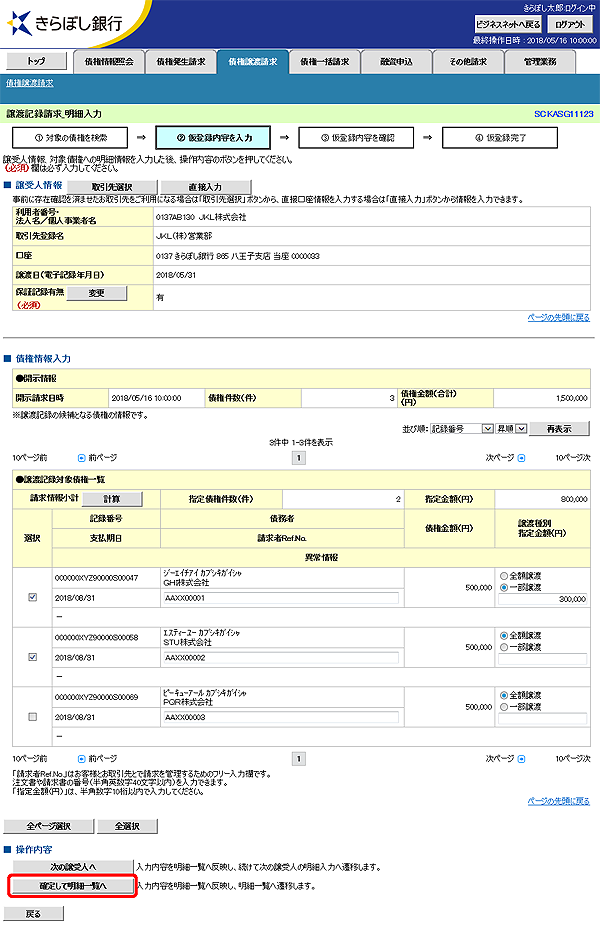Viewport: 600px width, 929px height.
Task: Click the Kiraboshi Bank logo
Action: 65,23
